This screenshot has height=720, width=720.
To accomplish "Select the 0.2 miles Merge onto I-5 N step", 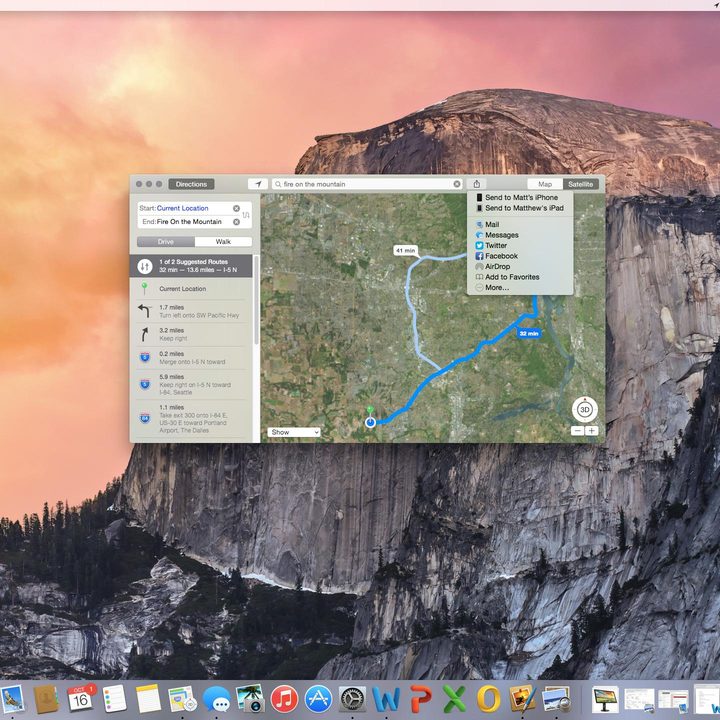I will click(191, 358).
